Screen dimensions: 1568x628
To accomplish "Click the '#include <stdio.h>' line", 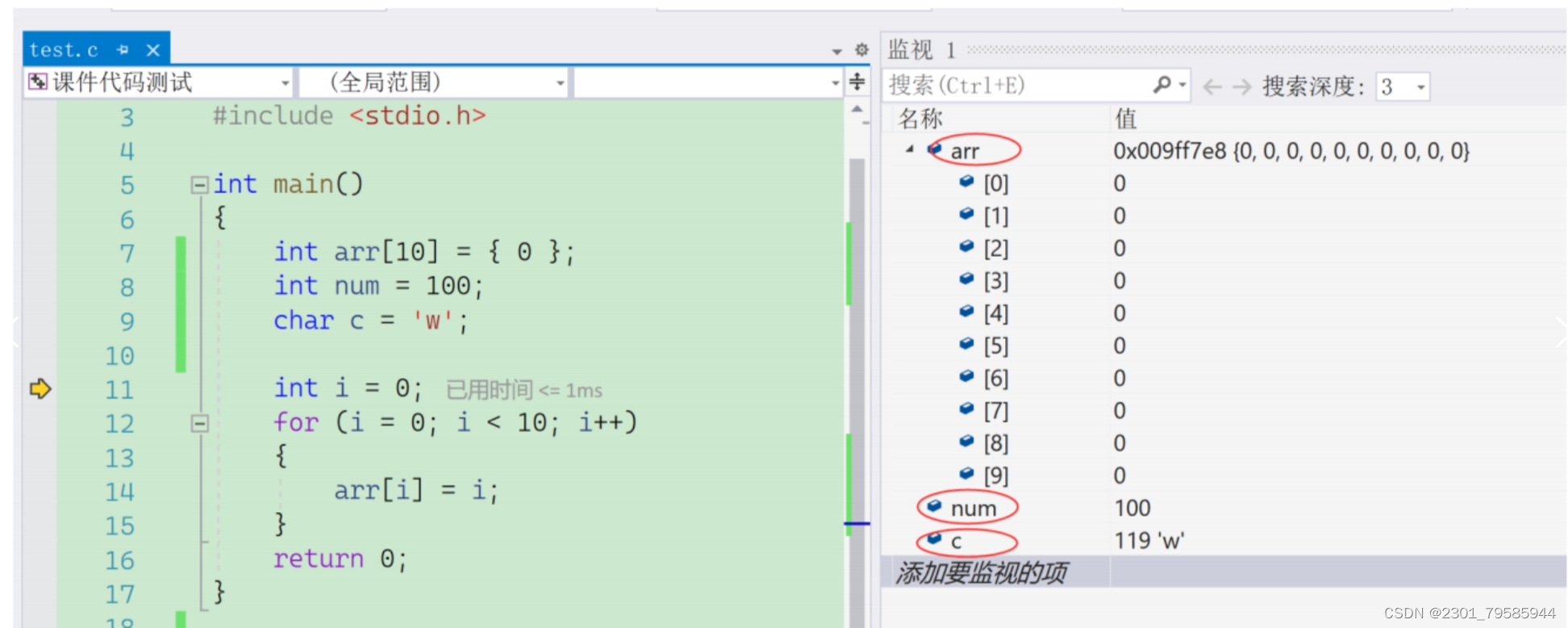I will (x=349, y=115).
